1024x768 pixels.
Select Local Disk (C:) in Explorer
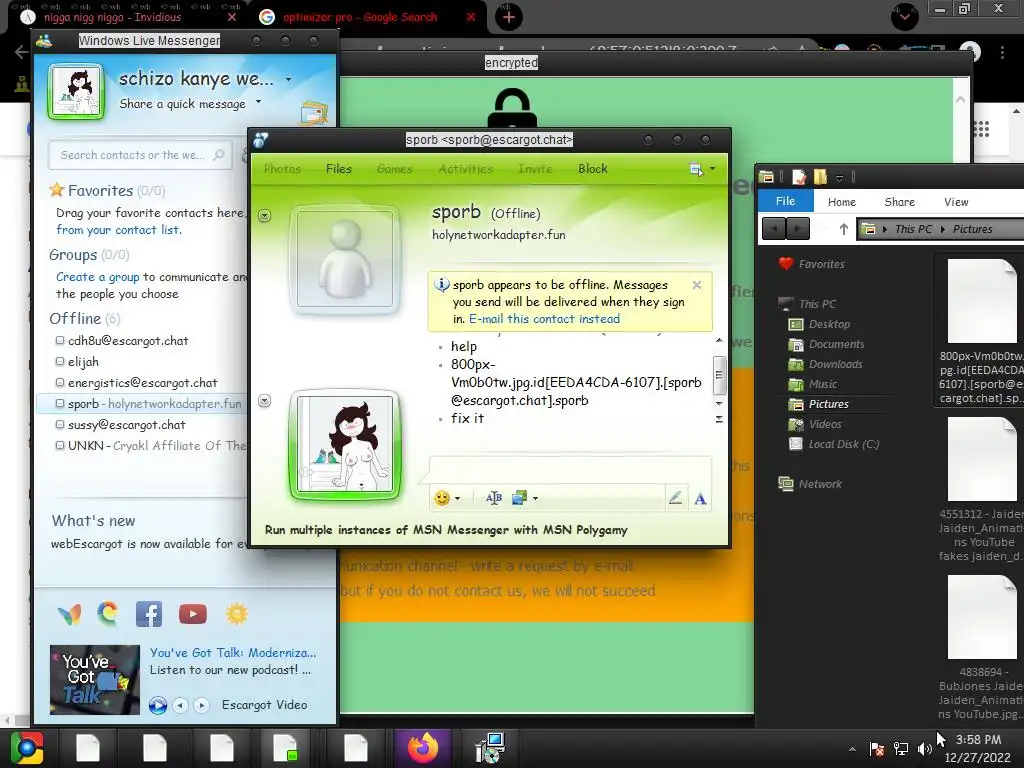844,445
